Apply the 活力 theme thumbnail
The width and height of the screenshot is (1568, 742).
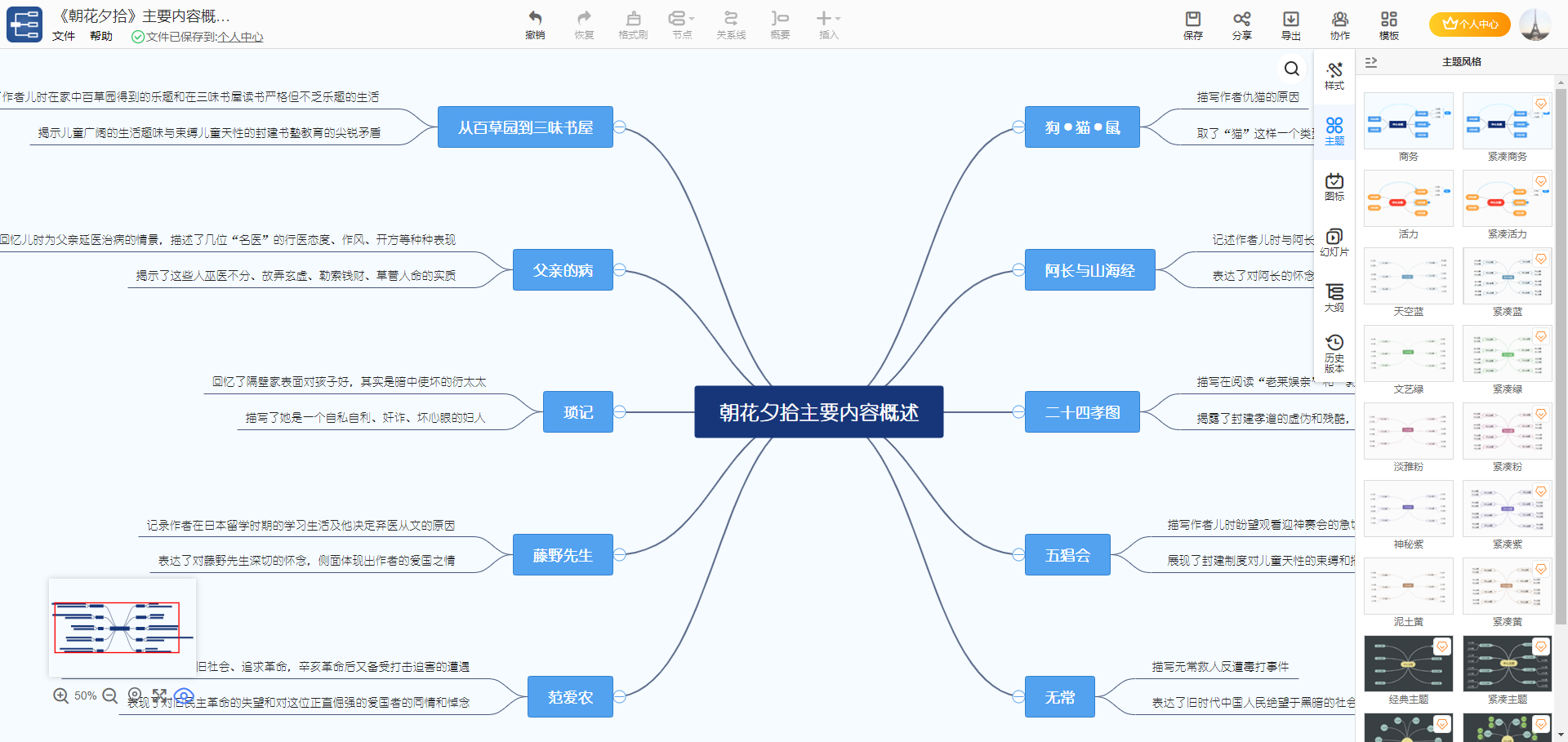click(x=1409, y=198)
